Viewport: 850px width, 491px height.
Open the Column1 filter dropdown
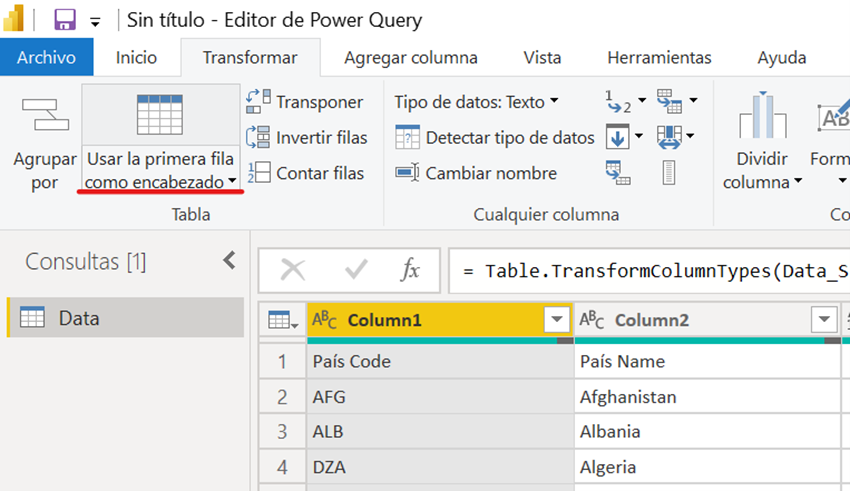556,319
